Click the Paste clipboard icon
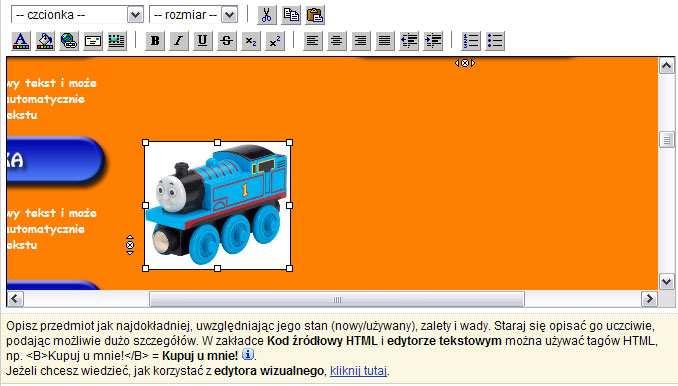678x386 pixels. [x=315, y=15]
